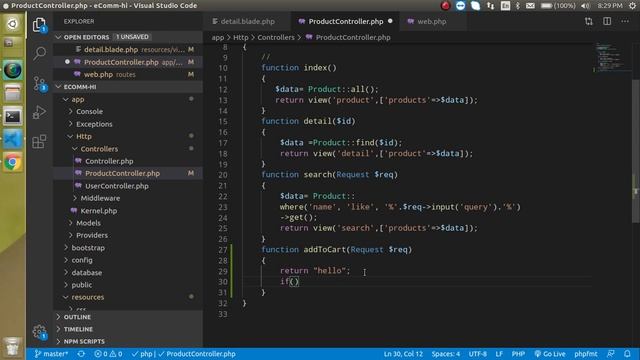Collapse the Open Editors section
640x360 pixels.
[58, 37]
